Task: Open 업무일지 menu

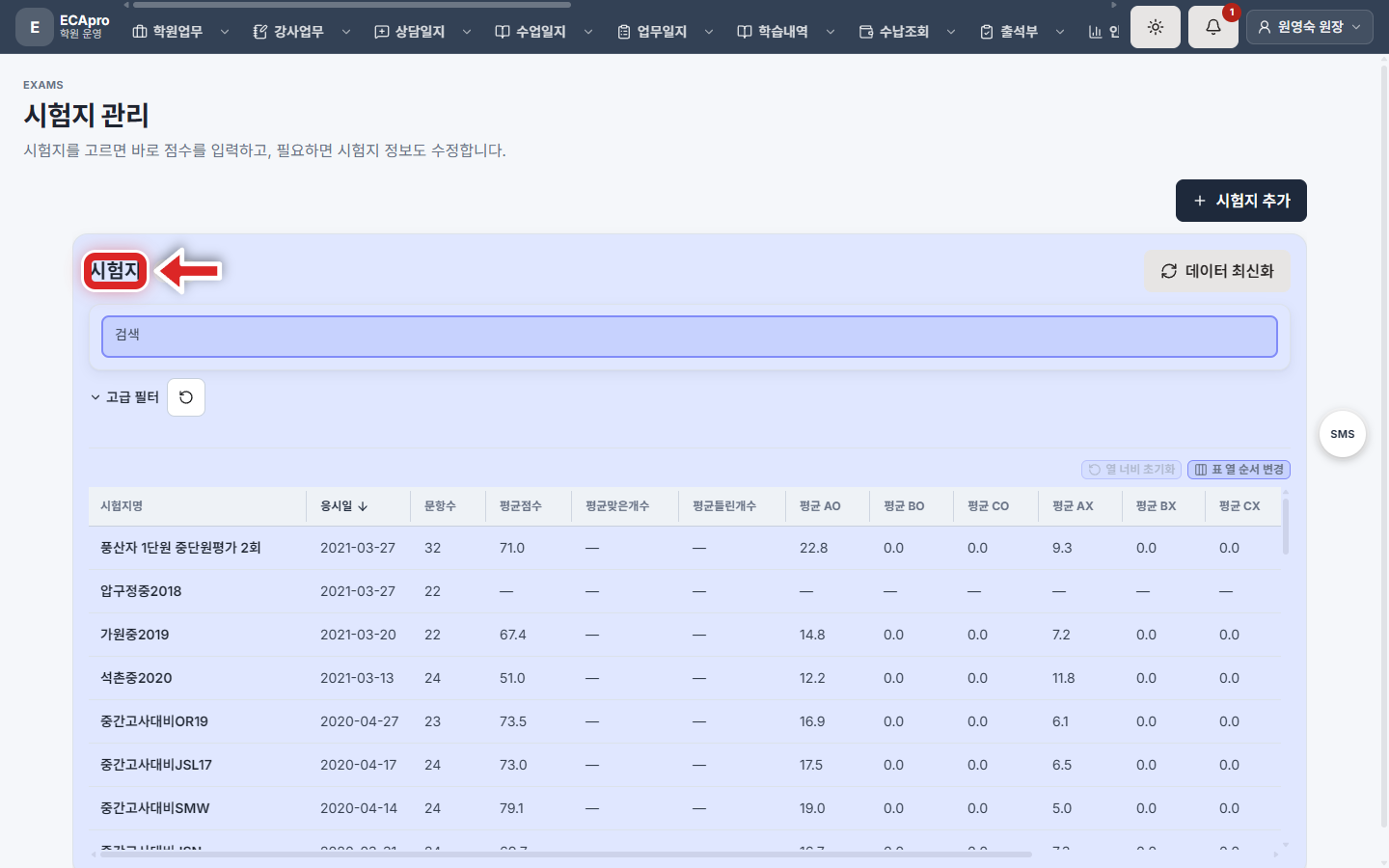Action: pos(652,32)
